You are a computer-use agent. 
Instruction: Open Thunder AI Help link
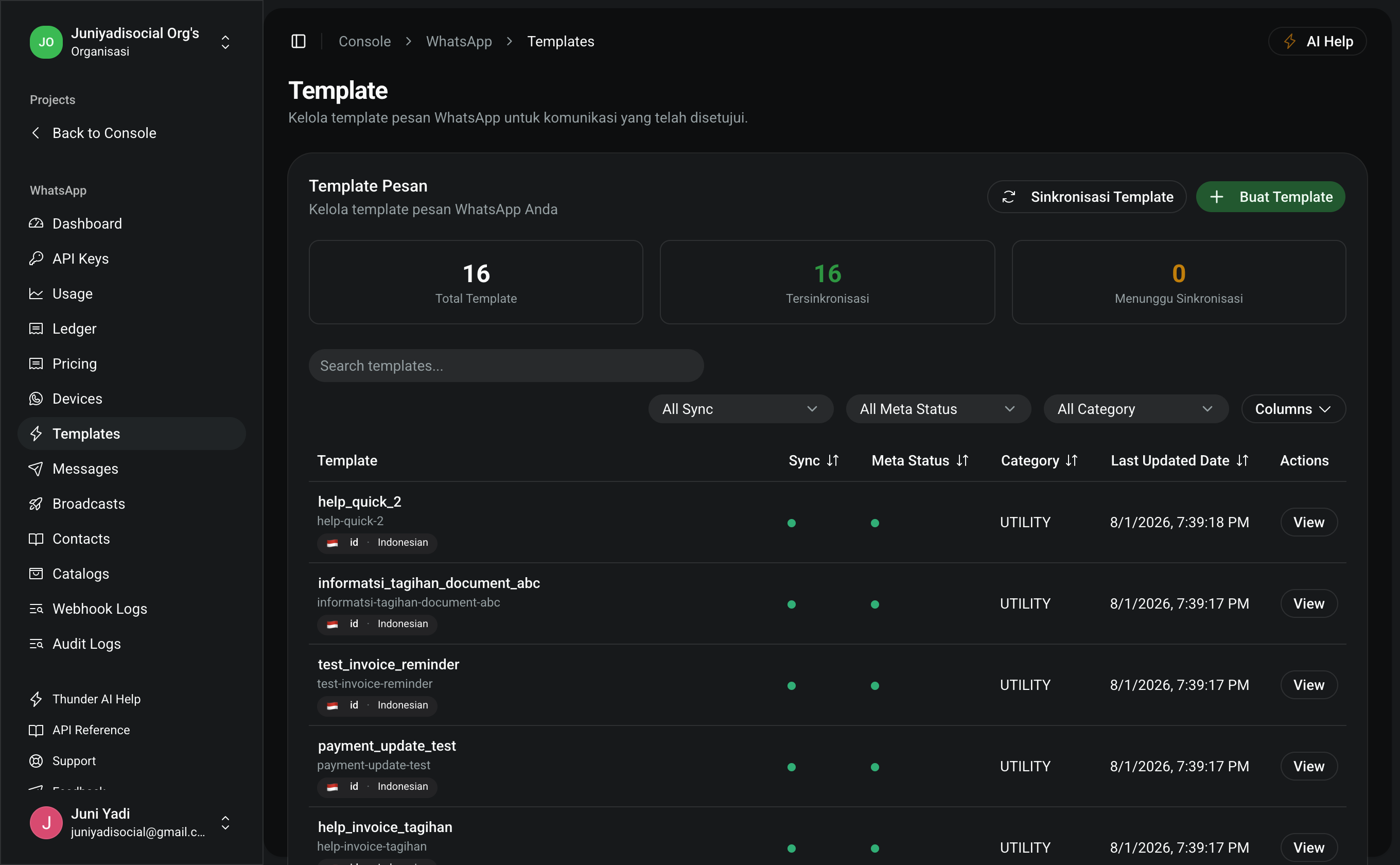pyautogui.click(x=132, y=699)
